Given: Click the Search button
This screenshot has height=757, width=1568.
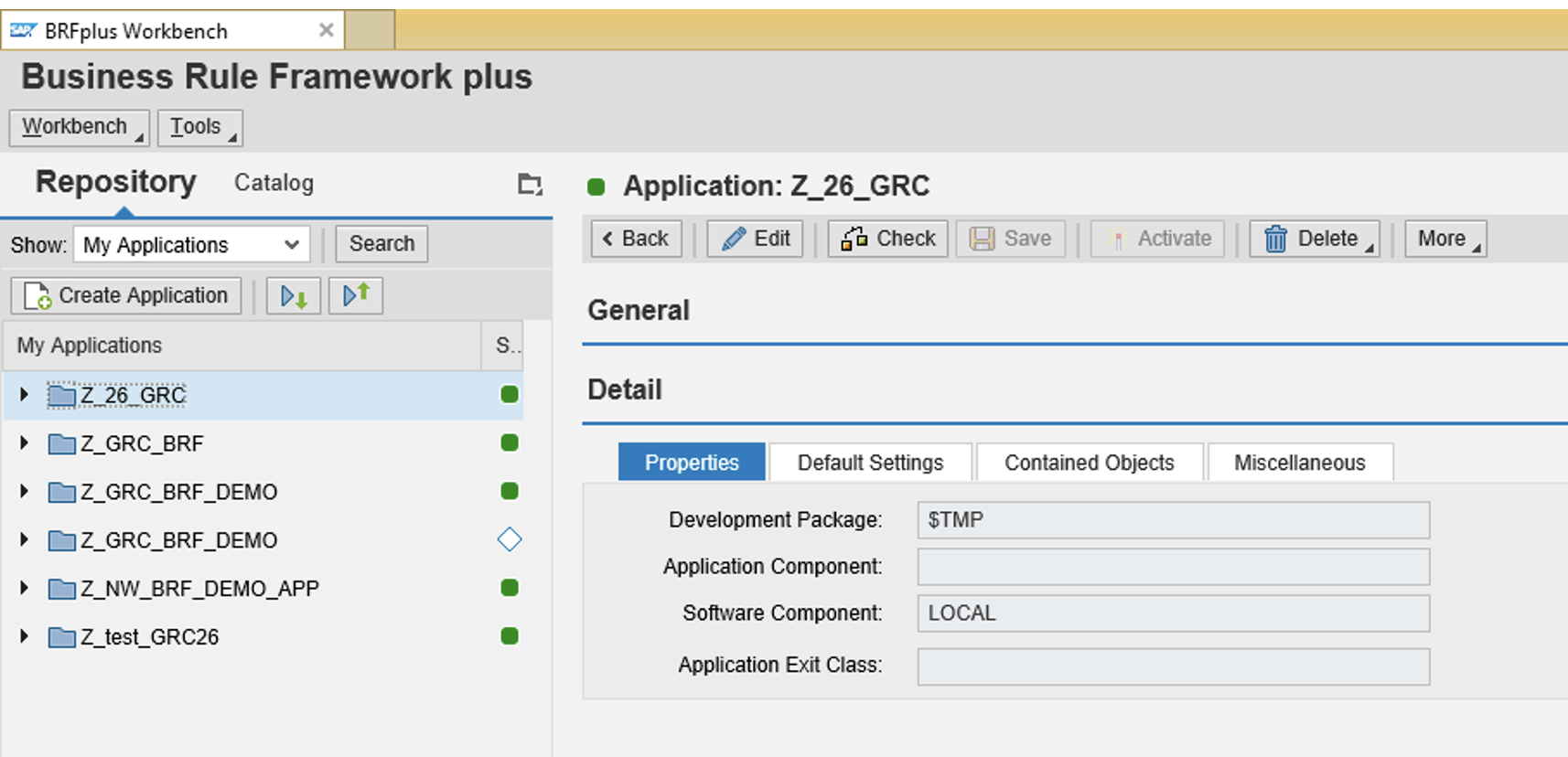Looking at the screenshot, I should tap(381, 243).
